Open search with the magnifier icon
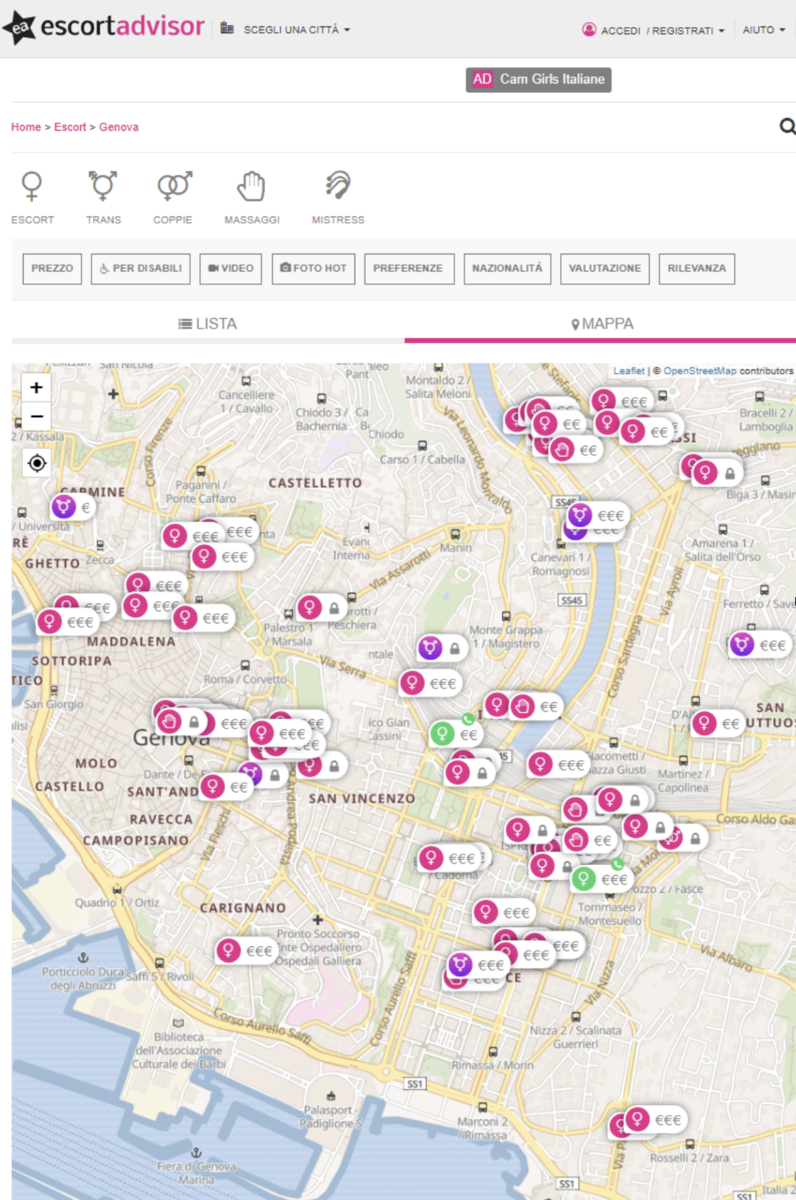Viewport: 796px width, 1200px height. [x=787, y=127]
